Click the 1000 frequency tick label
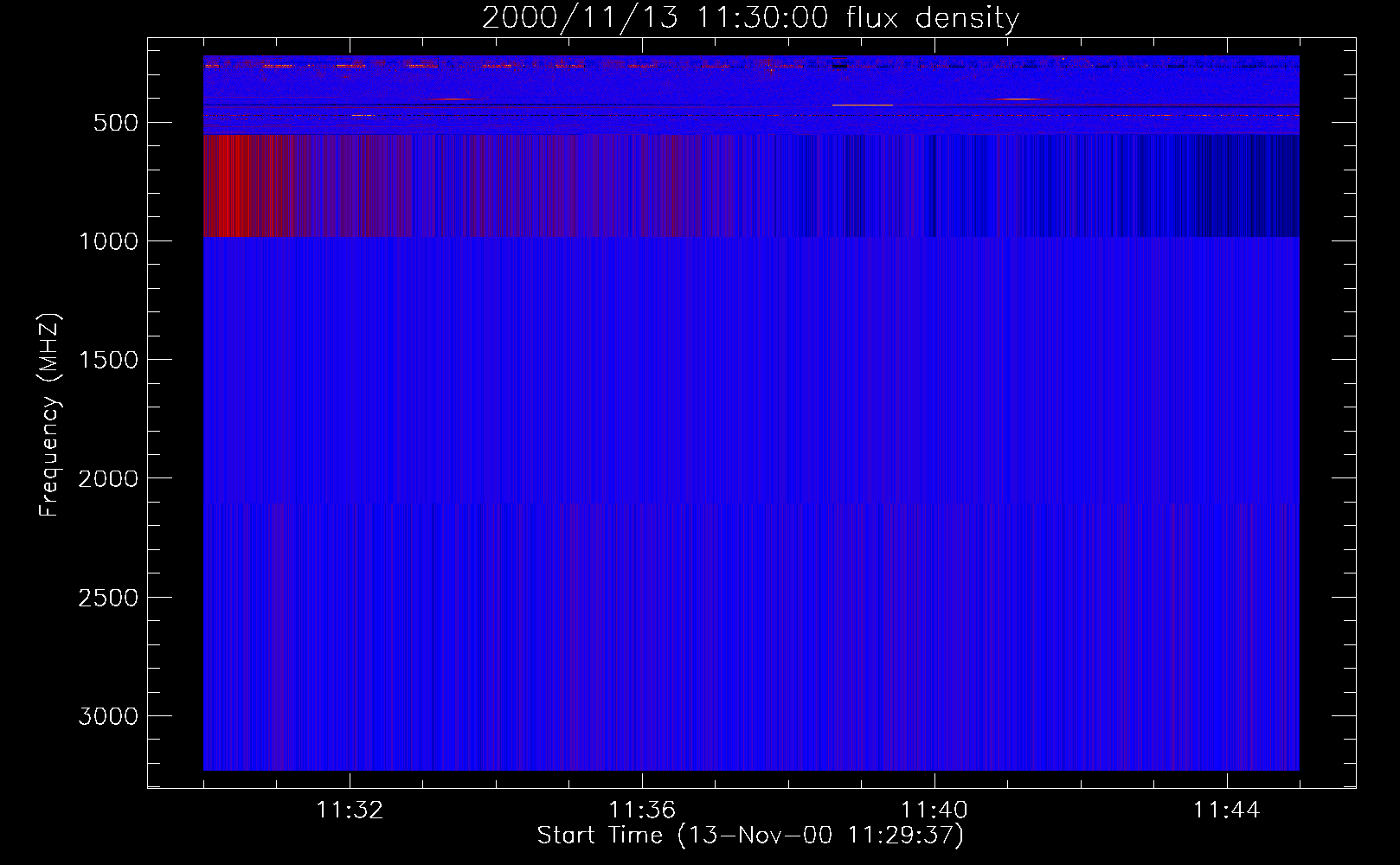This screenshot has height=865, width=1400. (108, 241)
